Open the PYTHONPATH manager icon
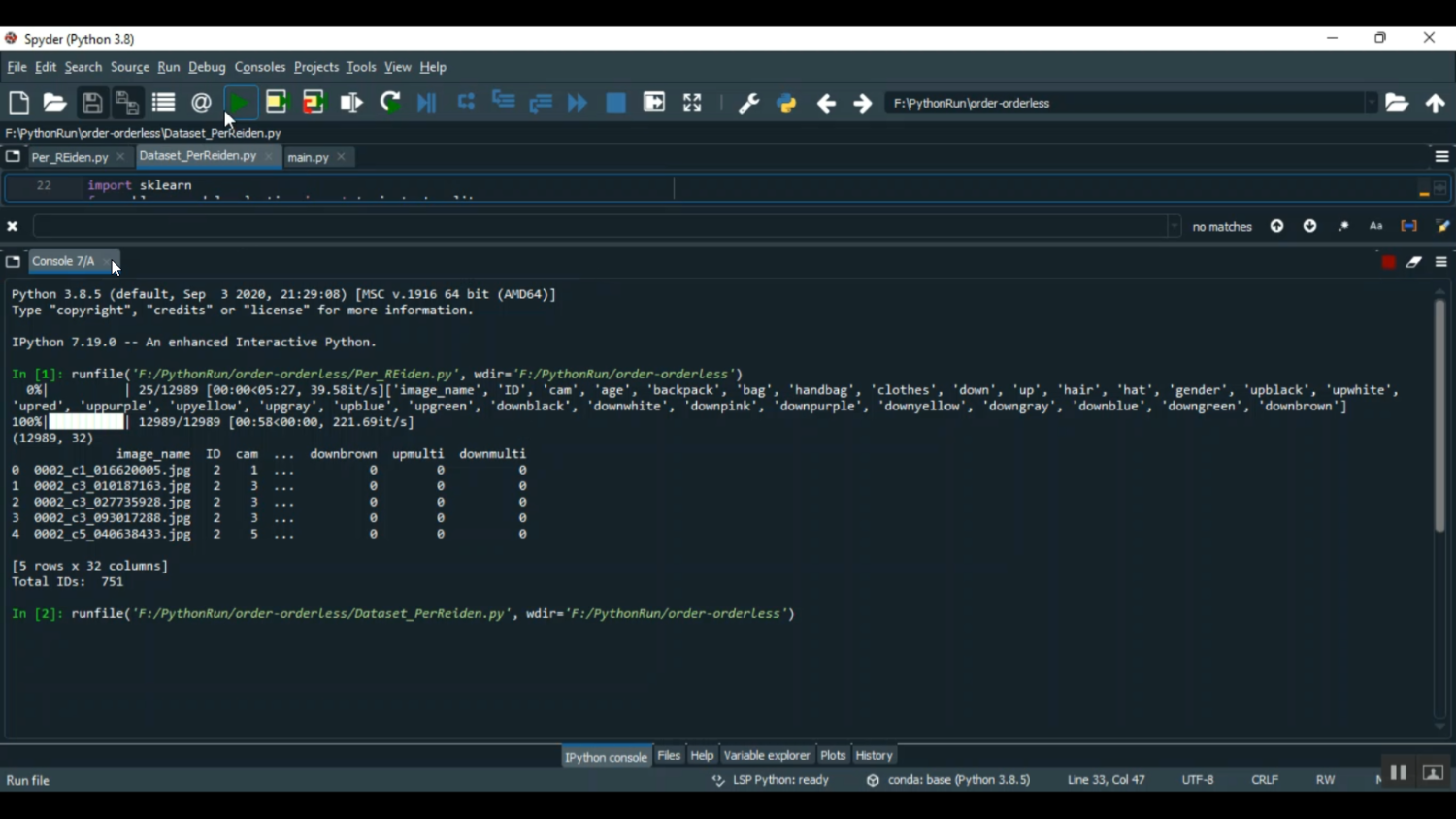This screenshot has height=819, width=1456. click(x=786, y=103)
